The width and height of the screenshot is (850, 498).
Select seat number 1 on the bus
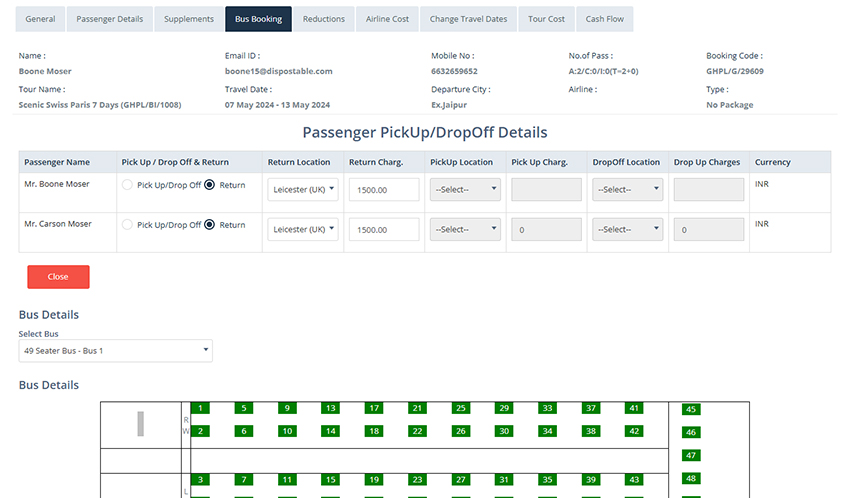(201, 408)
